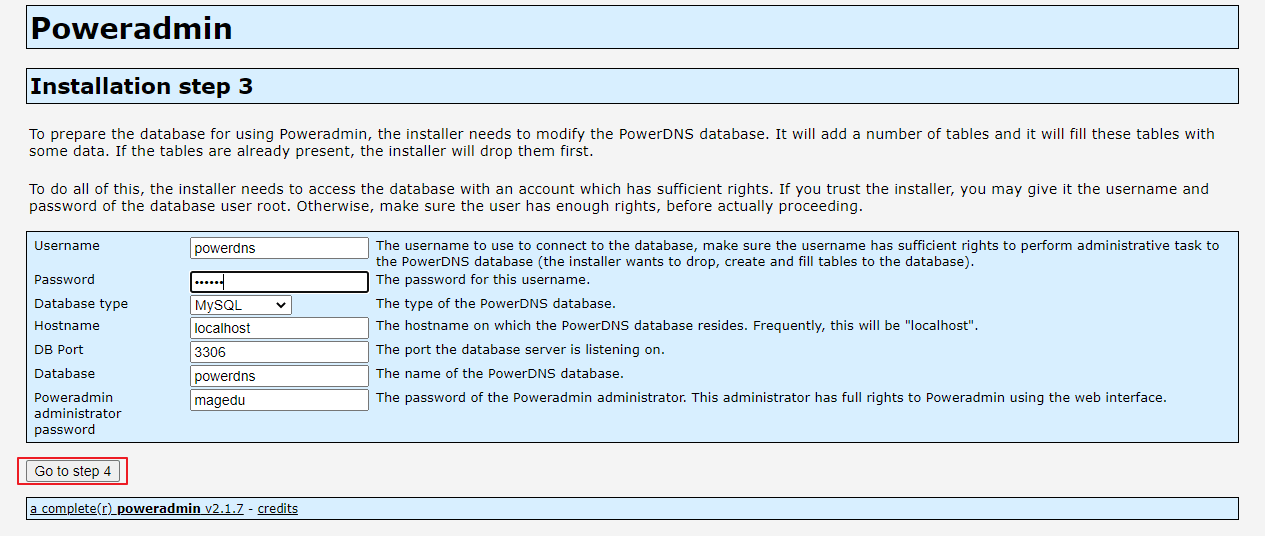
Task: Click the Hostname field containing localhost
Action: tap(279, 328)
